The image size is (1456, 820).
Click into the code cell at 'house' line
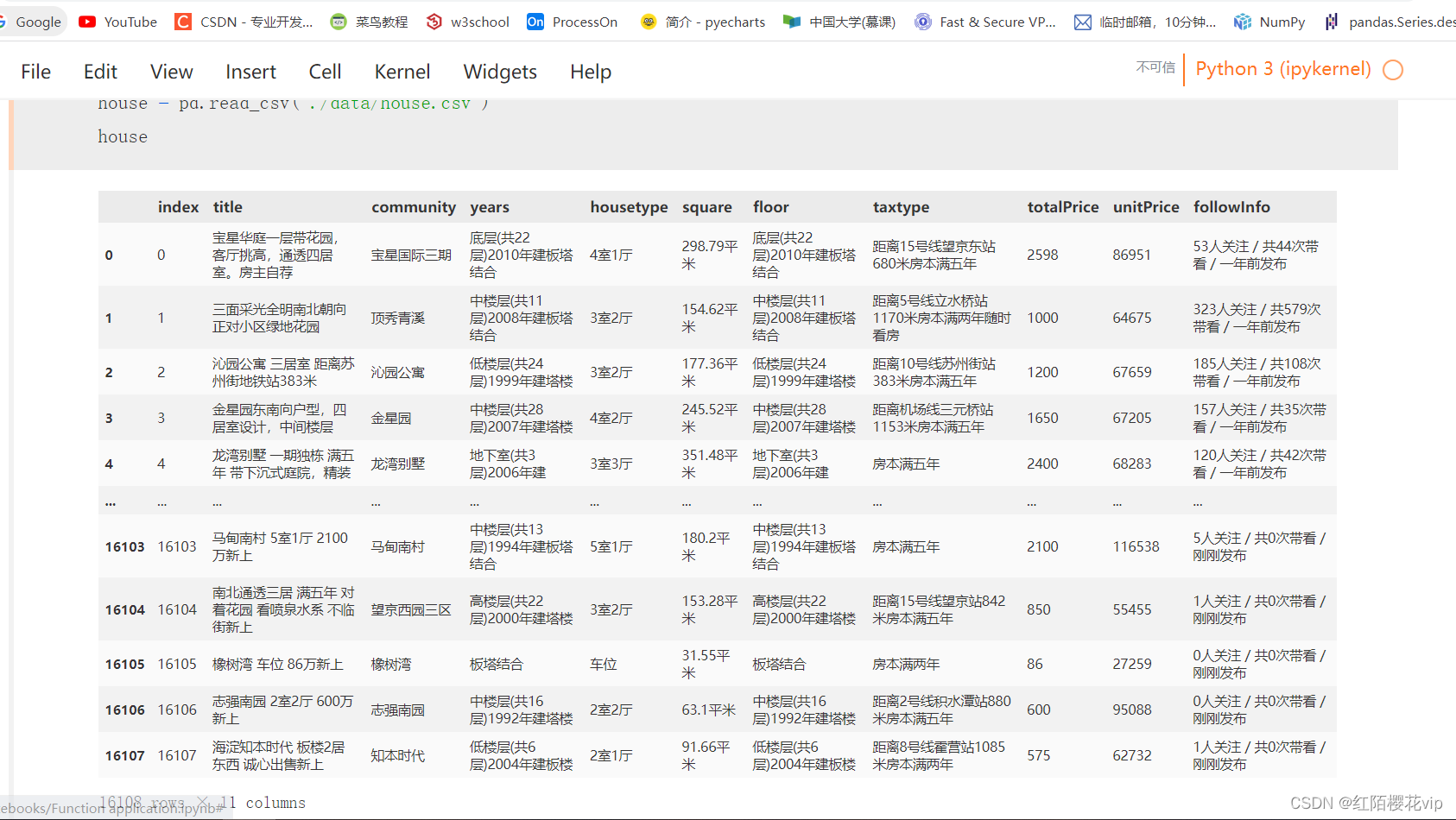[123, 136]
